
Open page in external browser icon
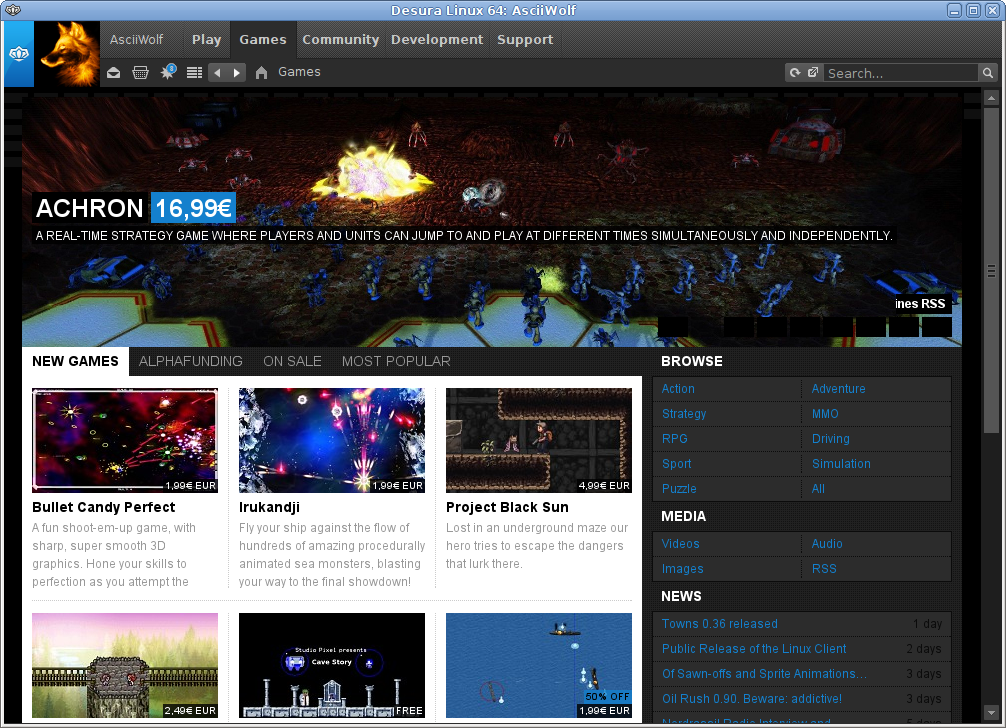(x=813, y=72)
